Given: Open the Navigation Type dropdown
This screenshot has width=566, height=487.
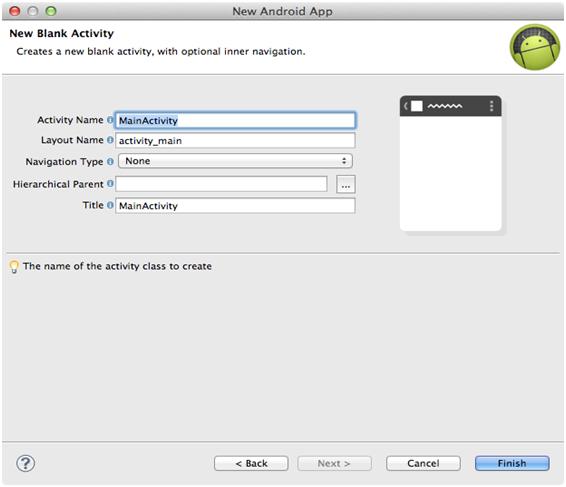Looking at the screenshot, I should tap(235, 161).
